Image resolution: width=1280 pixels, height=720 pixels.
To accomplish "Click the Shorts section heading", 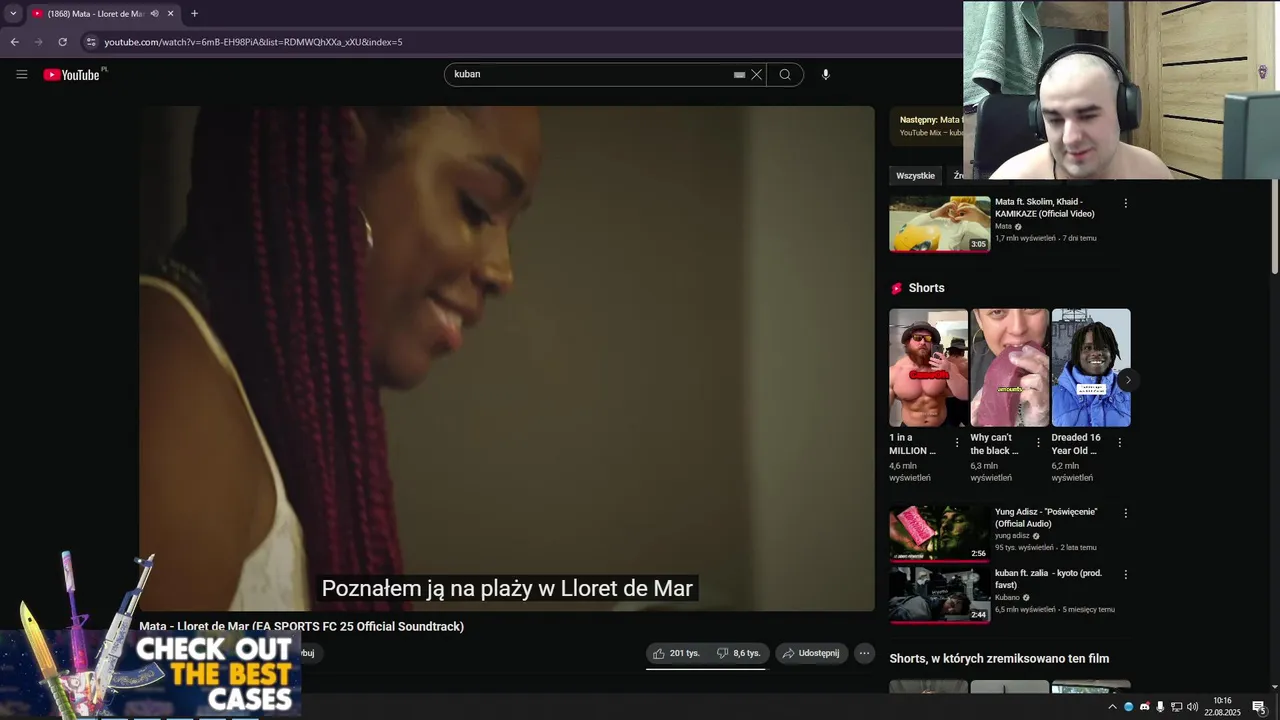I will (x=926, y=288).
